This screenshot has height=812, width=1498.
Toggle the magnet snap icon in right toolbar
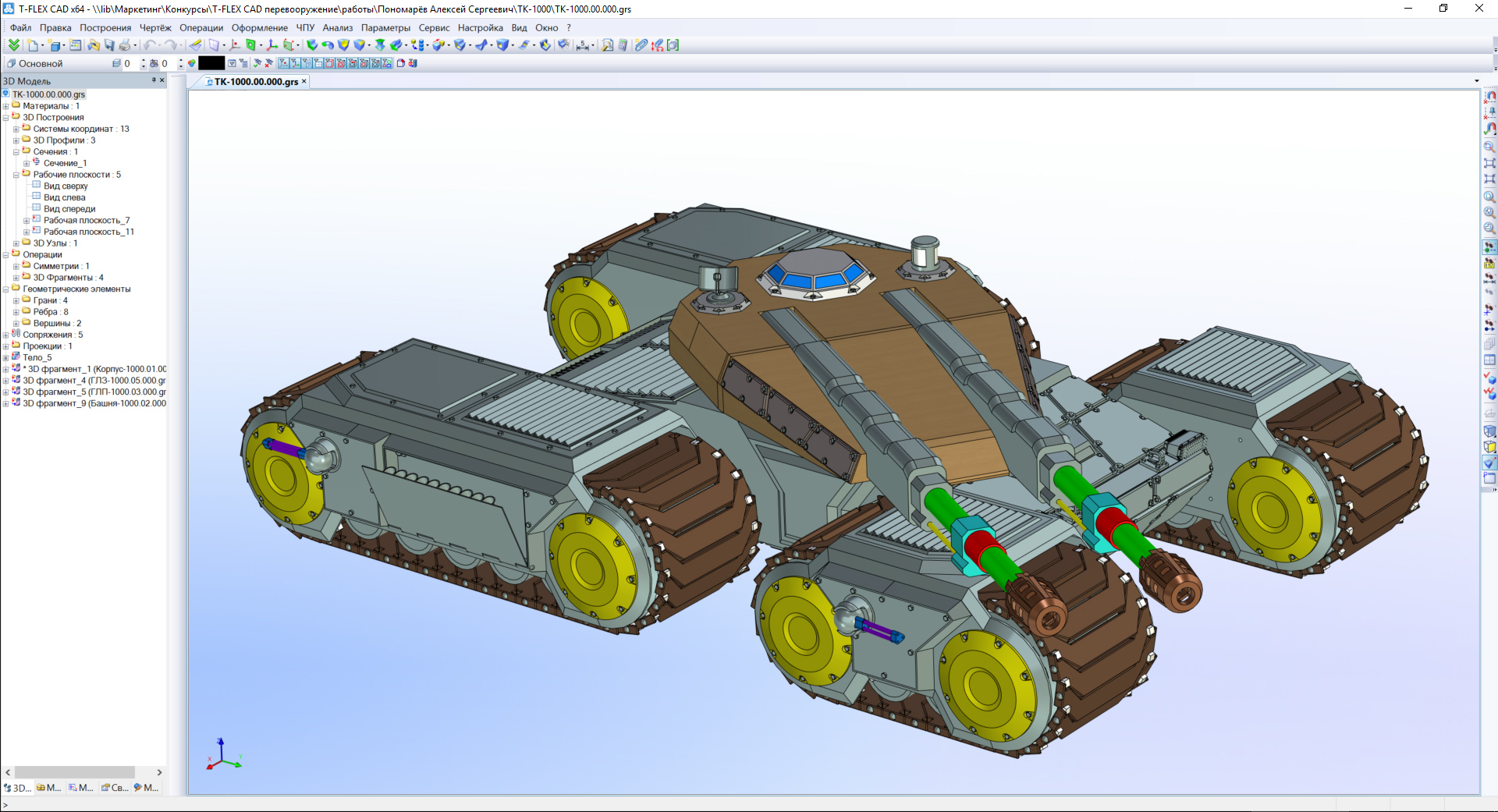pos(1489,129)
